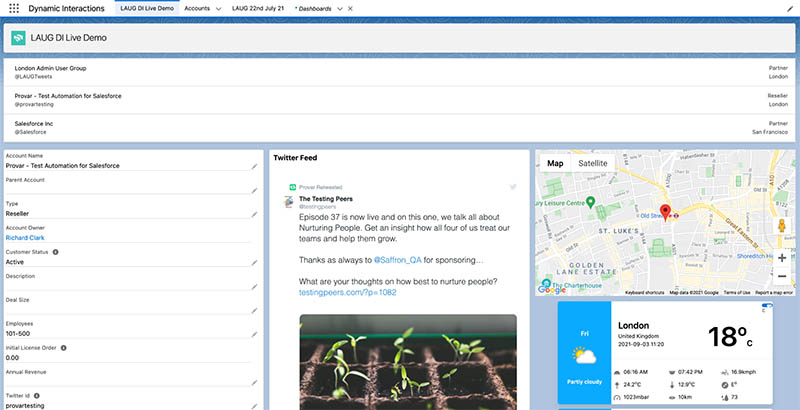
Task: Click the partly cloudy weather icon
Action: point(584,355)
